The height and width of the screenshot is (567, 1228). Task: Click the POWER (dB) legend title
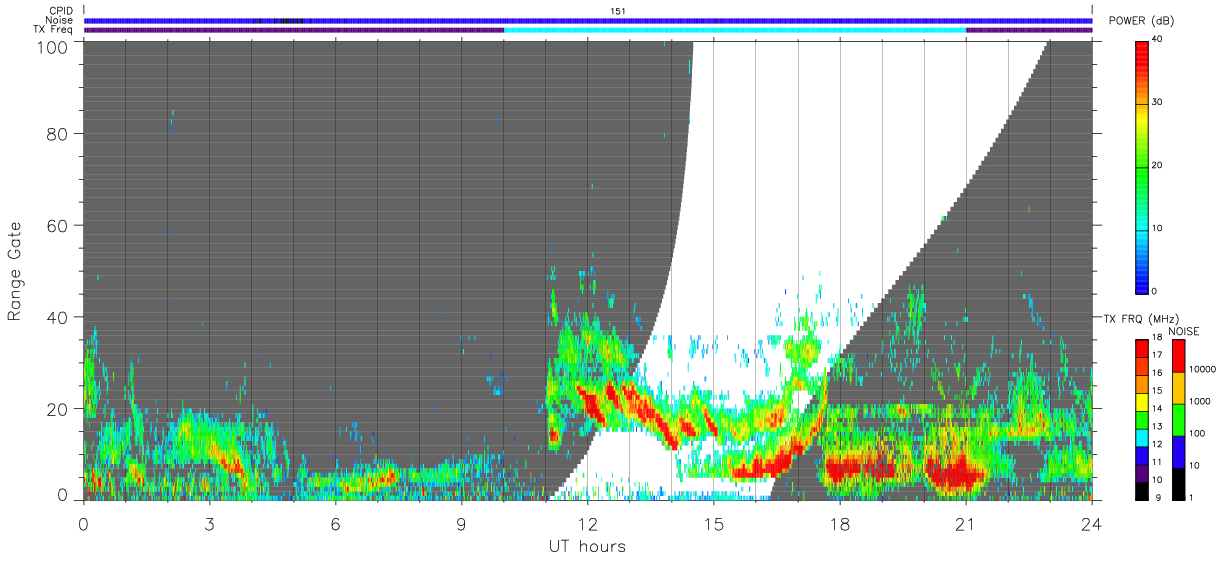[x=1141, y=21]
